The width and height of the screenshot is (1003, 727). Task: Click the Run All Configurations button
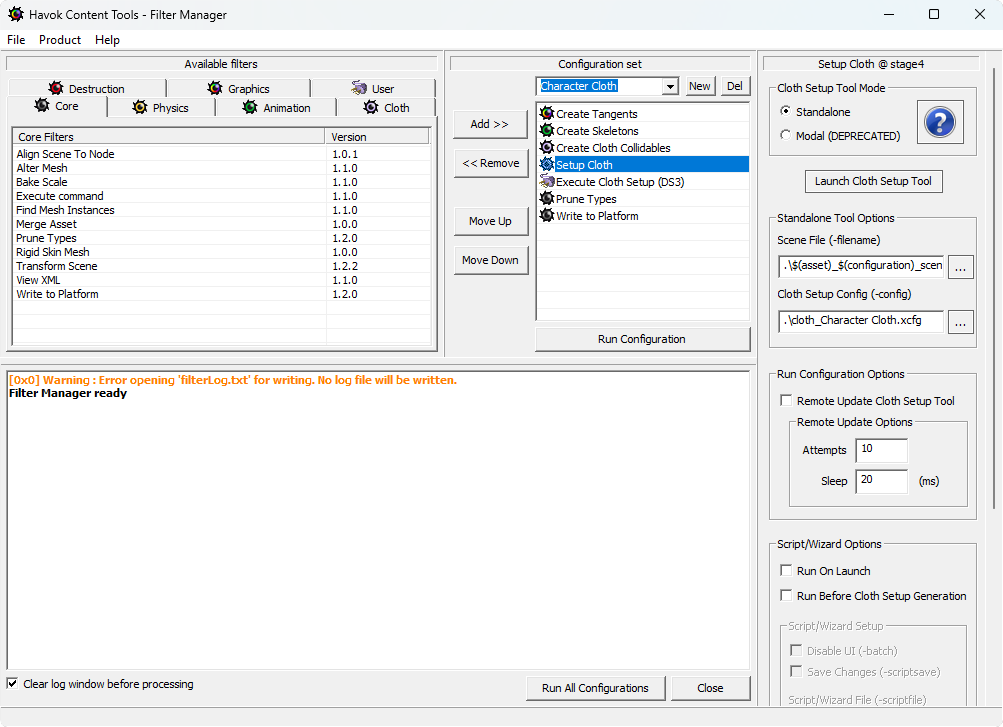tap(595, 688)
